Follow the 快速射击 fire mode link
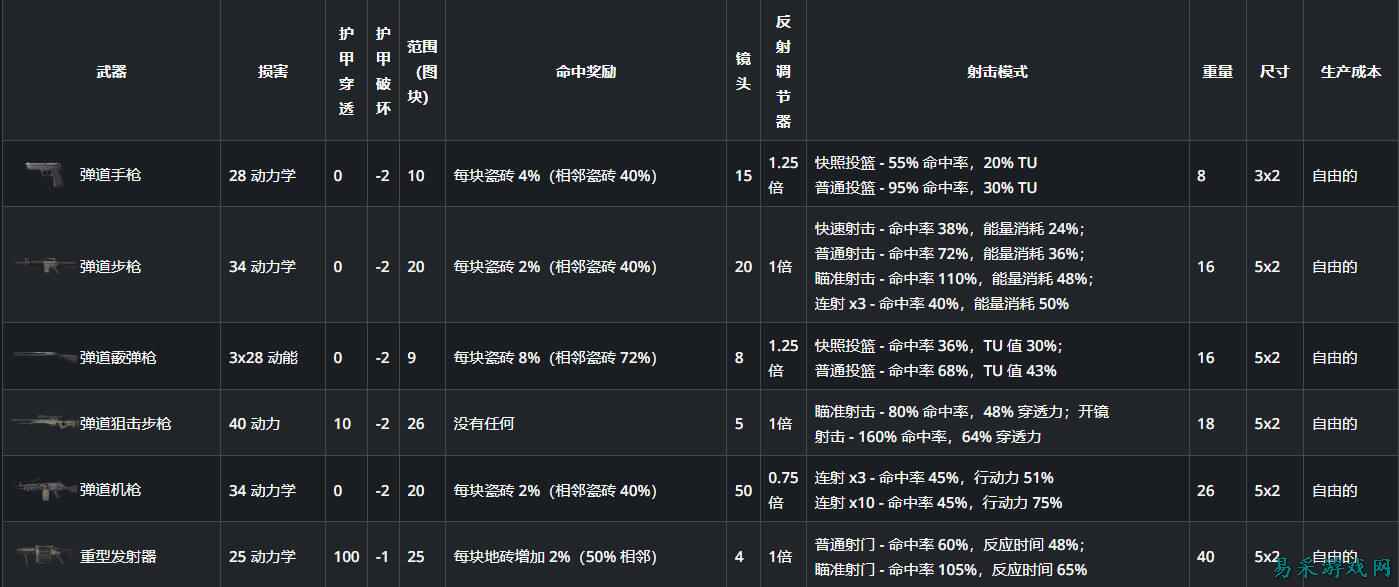Screen dimensions: 1399x587 [847, 228]
